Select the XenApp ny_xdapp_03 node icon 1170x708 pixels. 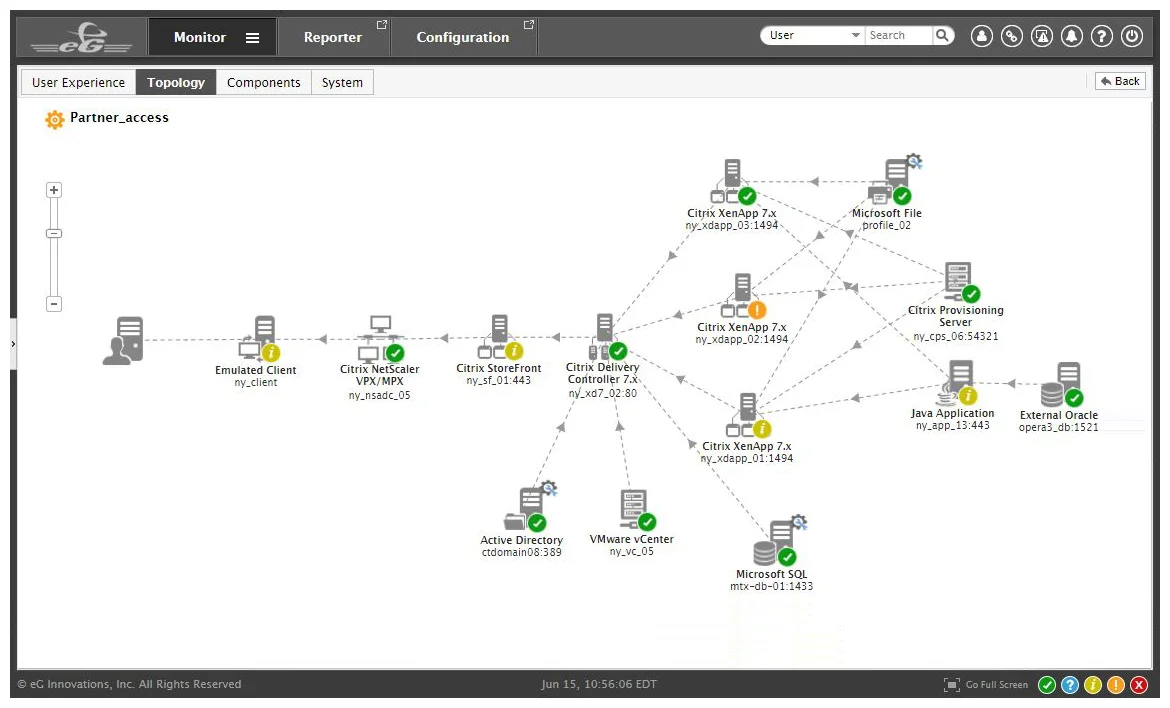click(x=733, y=182)
